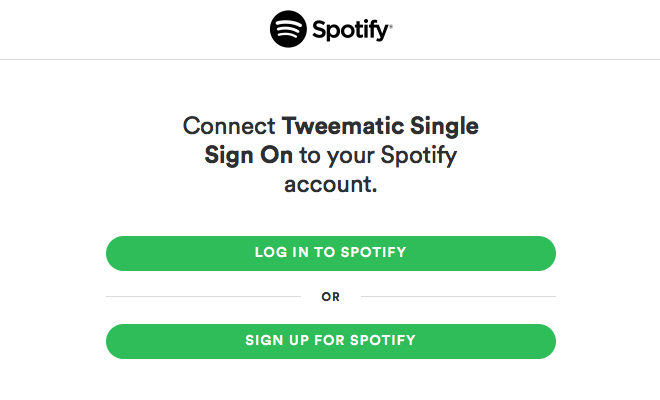The image size is (660, 400).
Task: Click the bold word On in heading
Action: coord(276,155)
